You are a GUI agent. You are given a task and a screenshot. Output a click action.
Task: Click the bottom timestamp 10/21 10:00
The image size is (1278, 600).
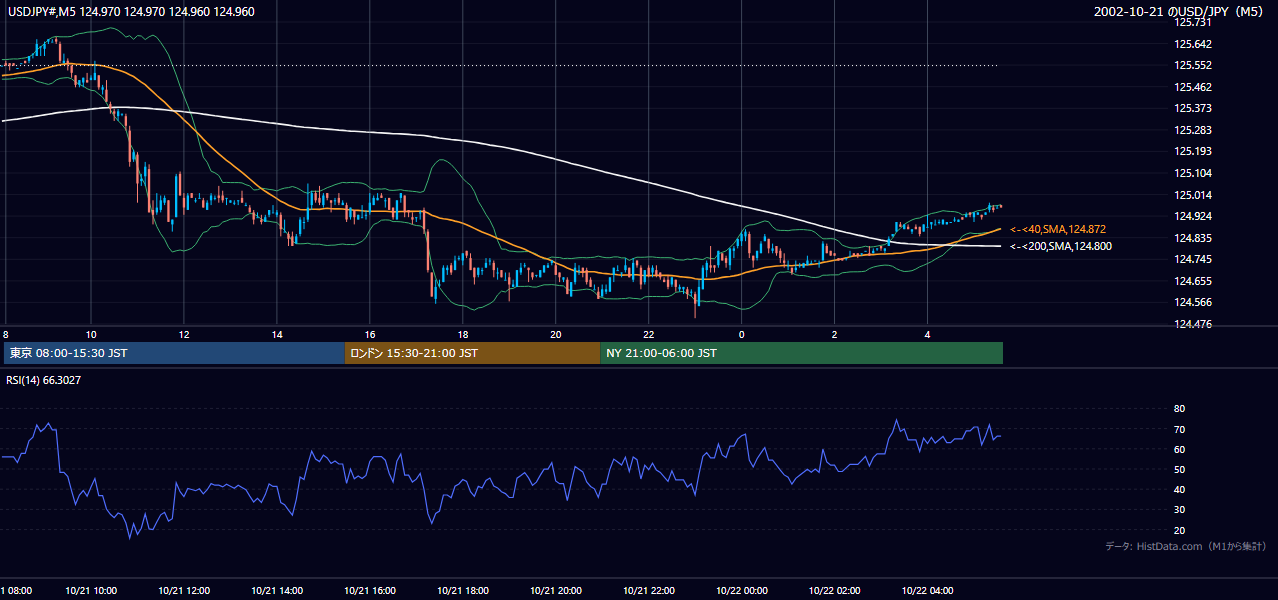tap(91, 590)
